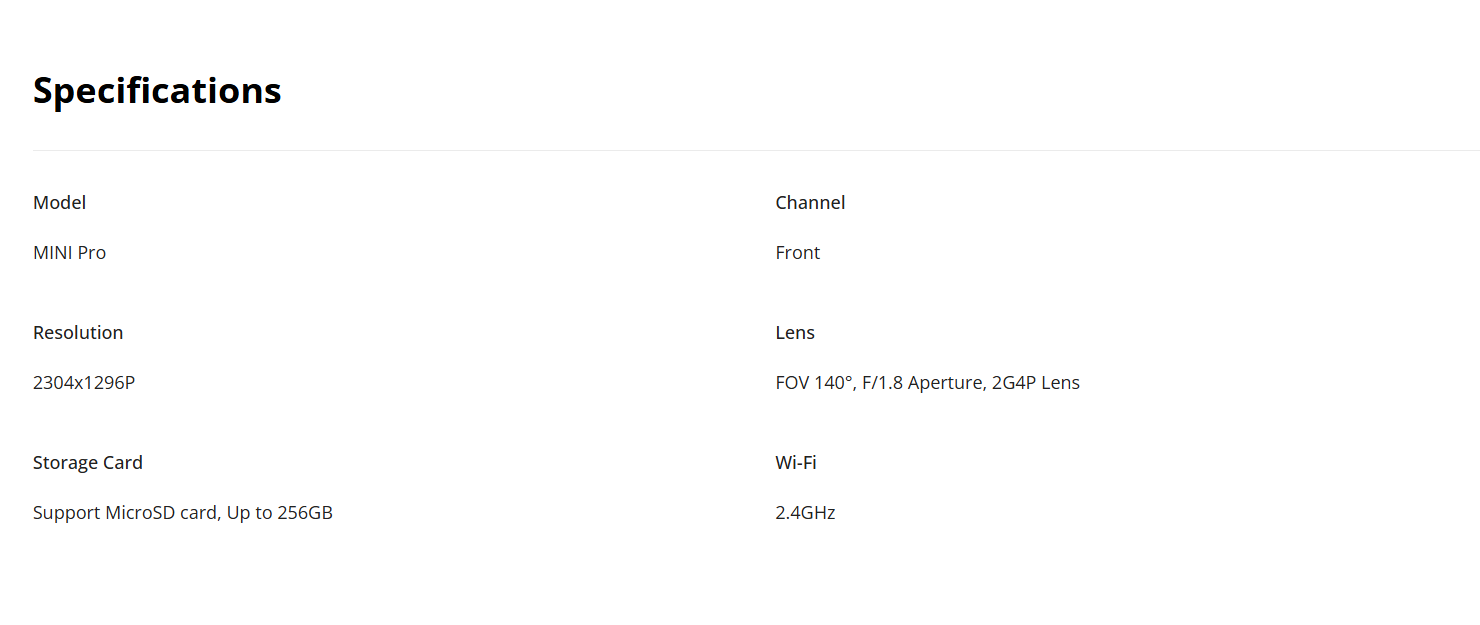Click the F/1.8 Aperture text
This screenshot has height=625, width=1480.
[x=924, y=383]
